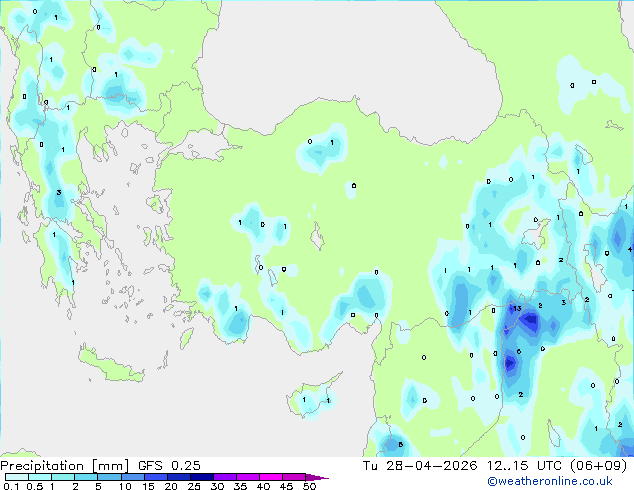The width and height of the screenshot is (634, 490).
Task: Click the '20' legend tick label
Action: click(171, 486)
